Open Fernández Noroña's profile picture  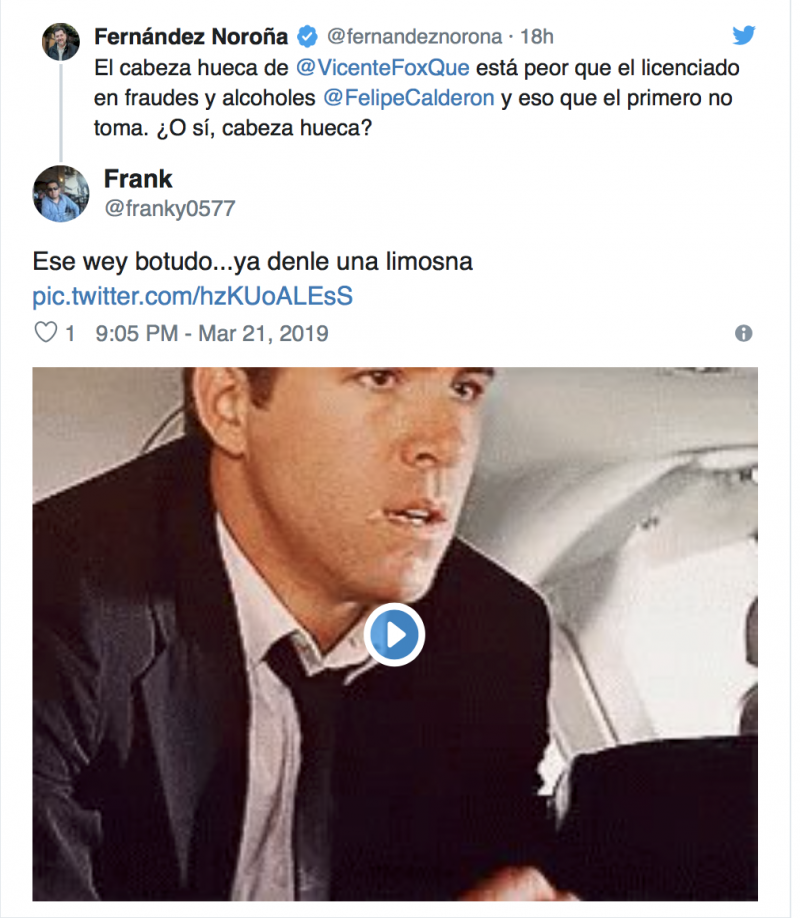(x=60, y=42)
